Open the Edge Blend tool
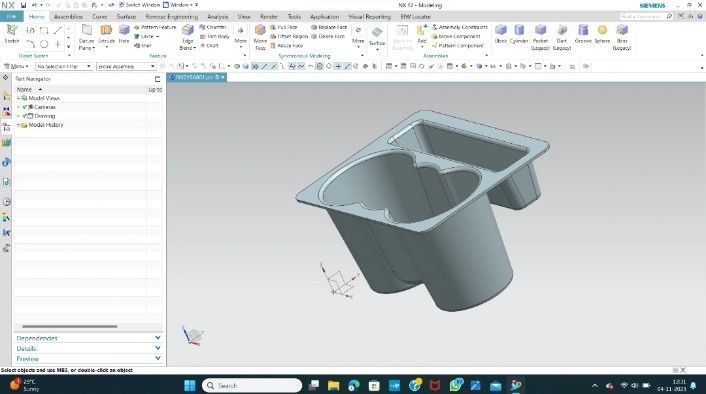The width and height of the screenshot is (706, 394). point(188,37)
